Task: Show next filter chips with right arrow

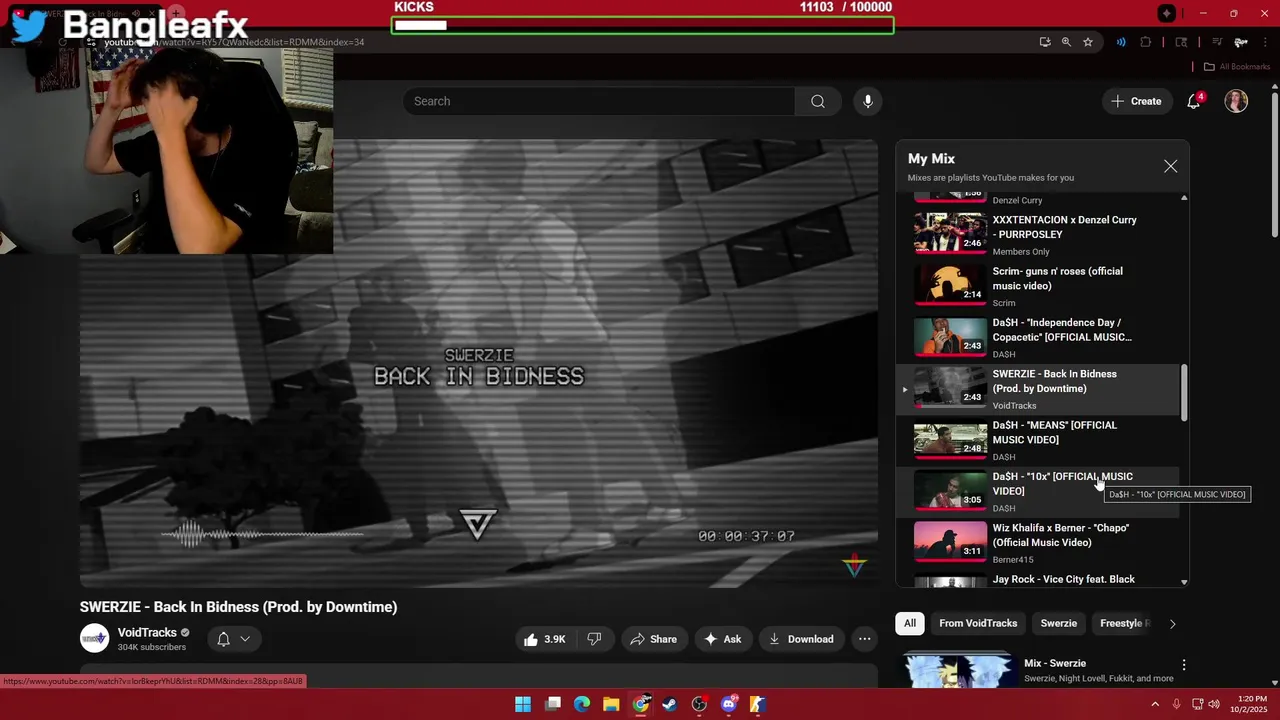Action: (x=1172, y=623)
